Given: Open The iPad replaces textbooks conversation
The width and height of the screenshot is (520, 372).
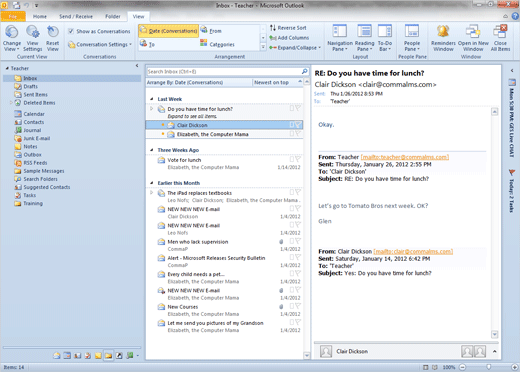Looking at the screenshot, I should pyautogui.click(x=224, y=196).
